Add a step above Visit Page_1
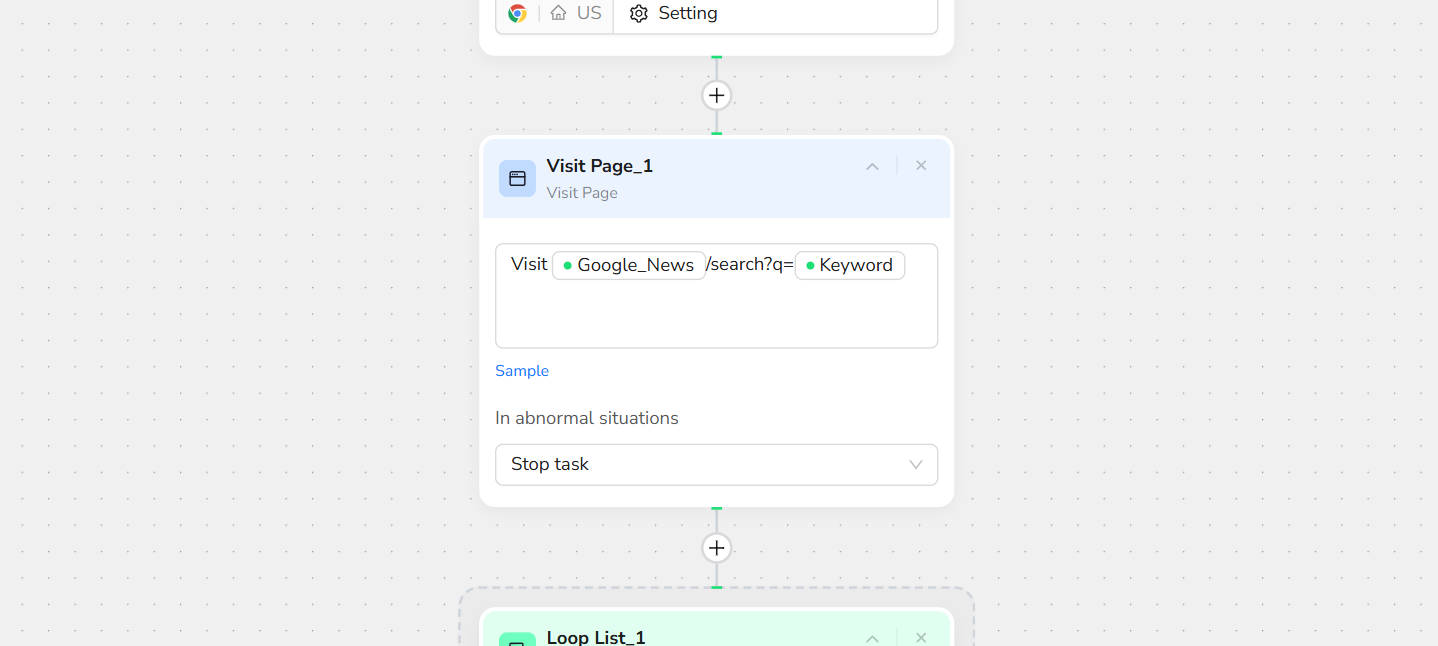 coord(716,96)
